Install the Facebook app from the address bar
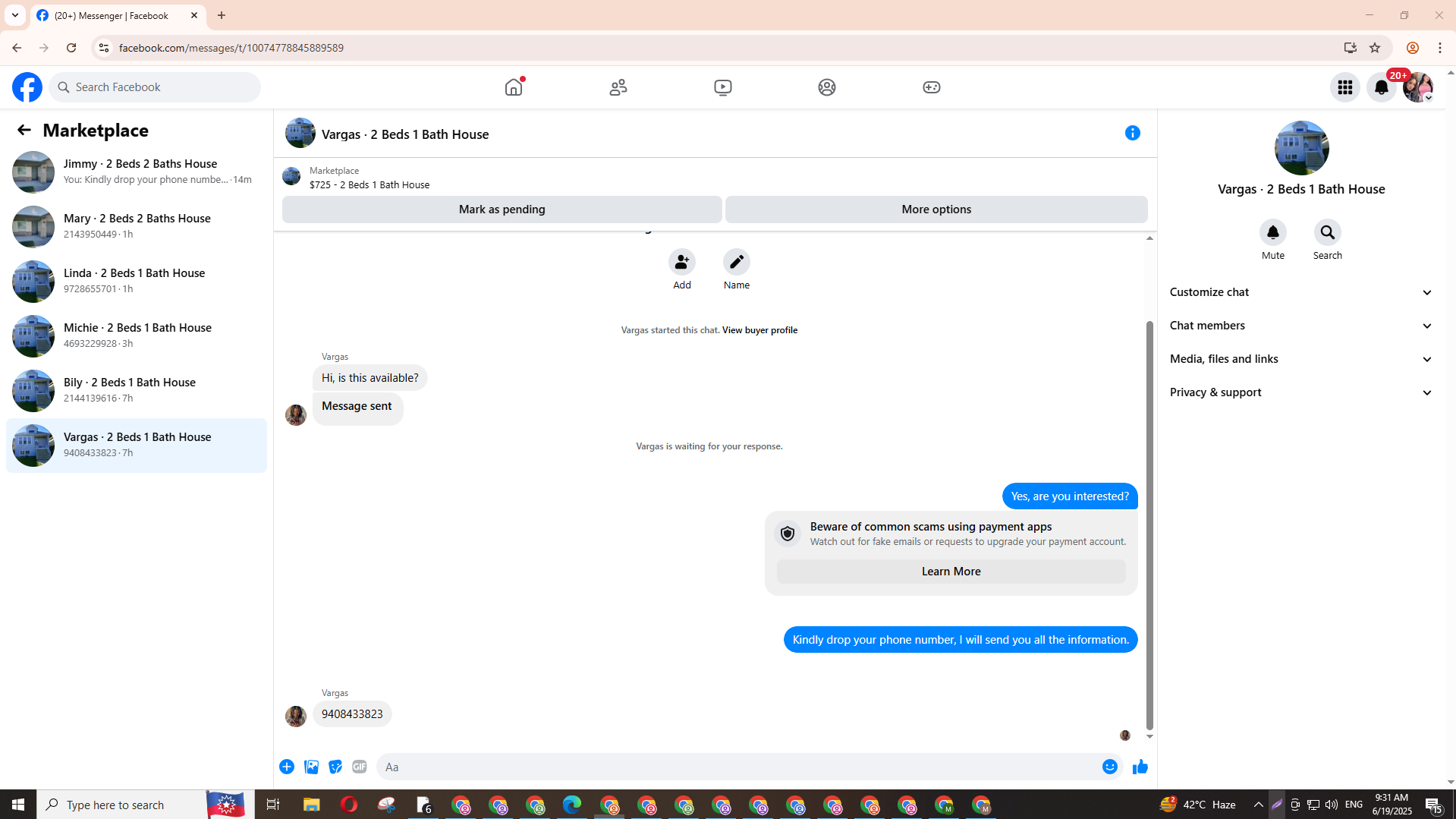 pos(1351,48)
